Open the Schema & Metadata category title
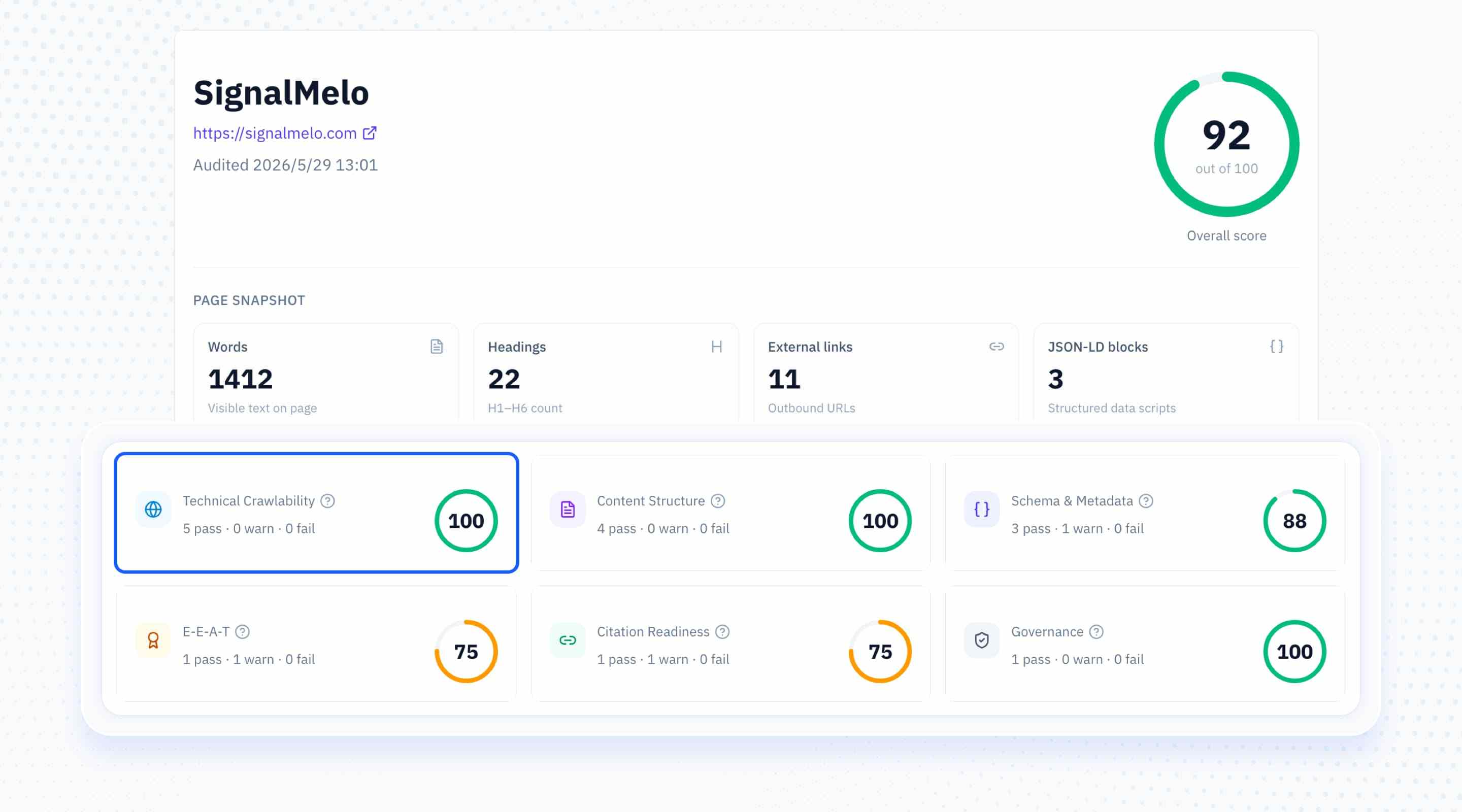Image resolution: width=1462 pixels, height=812 pixels. coord(1072,501)
